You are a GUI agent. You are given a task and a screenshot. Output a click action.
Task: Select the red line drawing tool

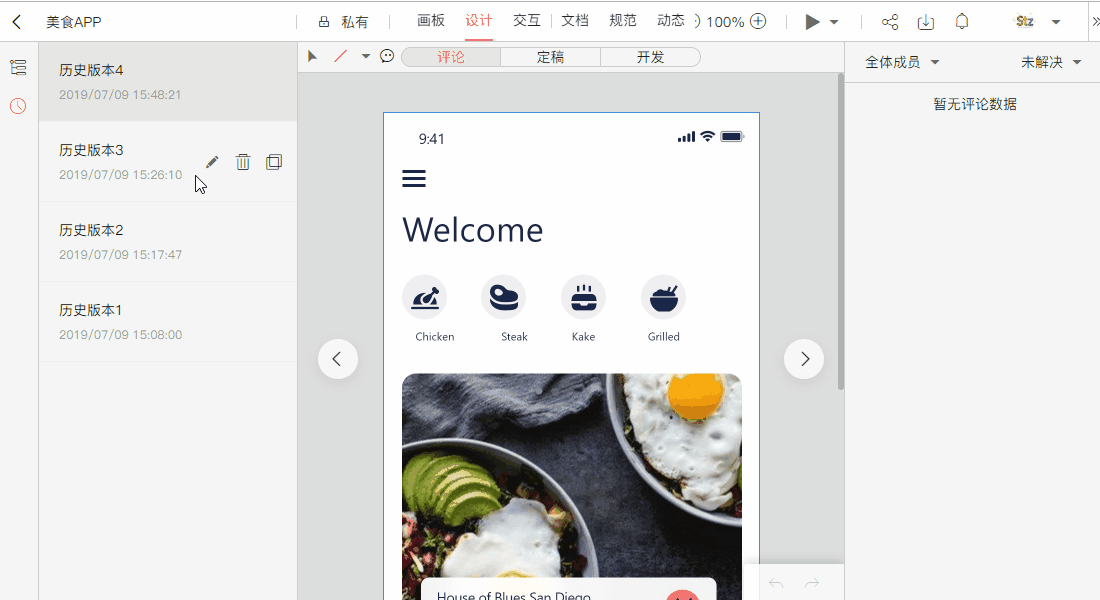tap(340, 56)
